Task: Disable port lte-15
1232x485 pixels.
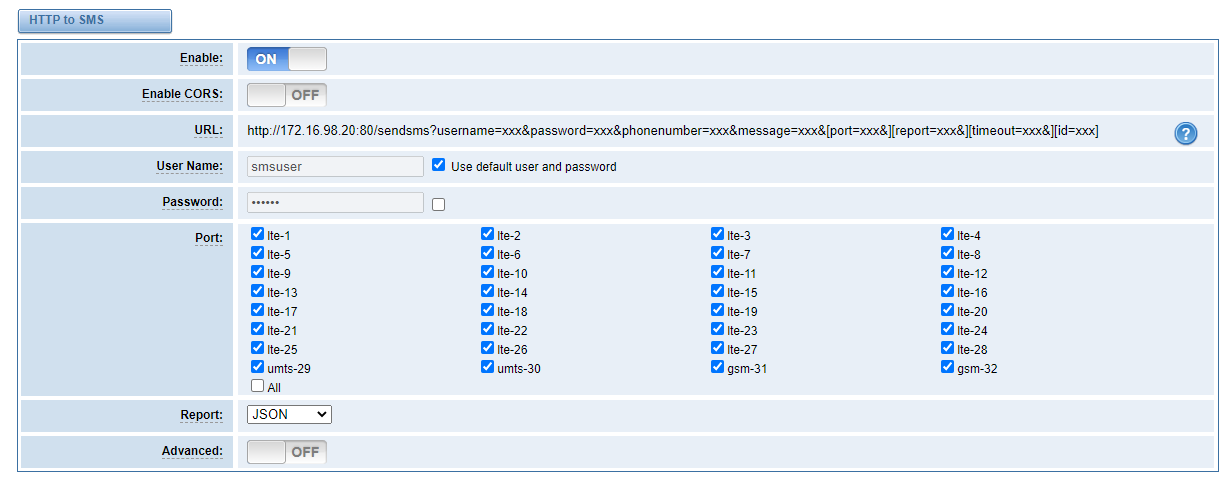Action: [x=718, y=291]
